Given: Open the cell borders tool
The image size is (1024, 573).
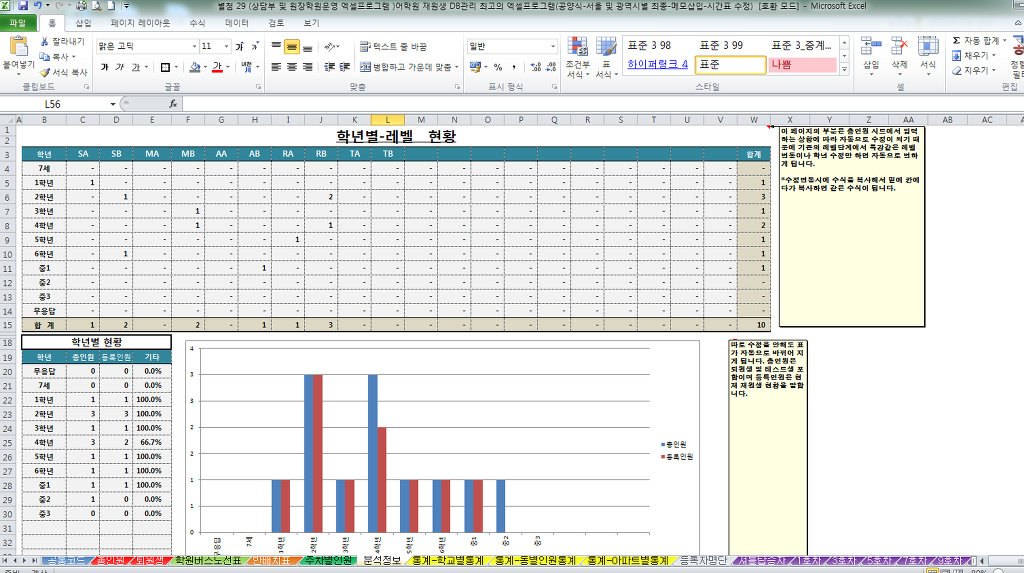Looking at the screenshot, I should [166, 67].
